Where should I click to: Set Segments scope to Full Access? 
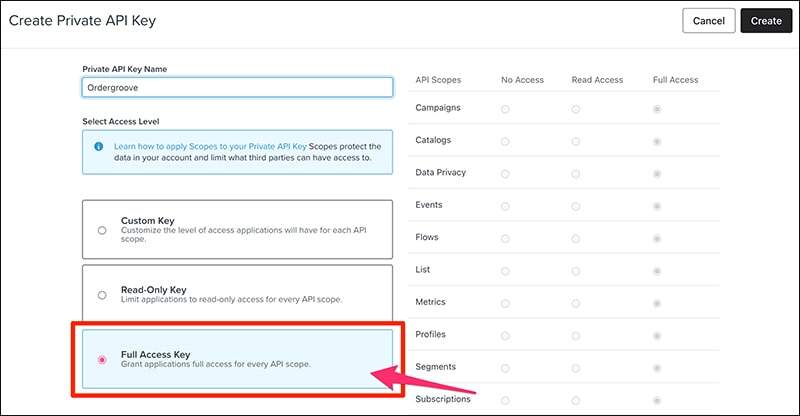coord(656,368)
